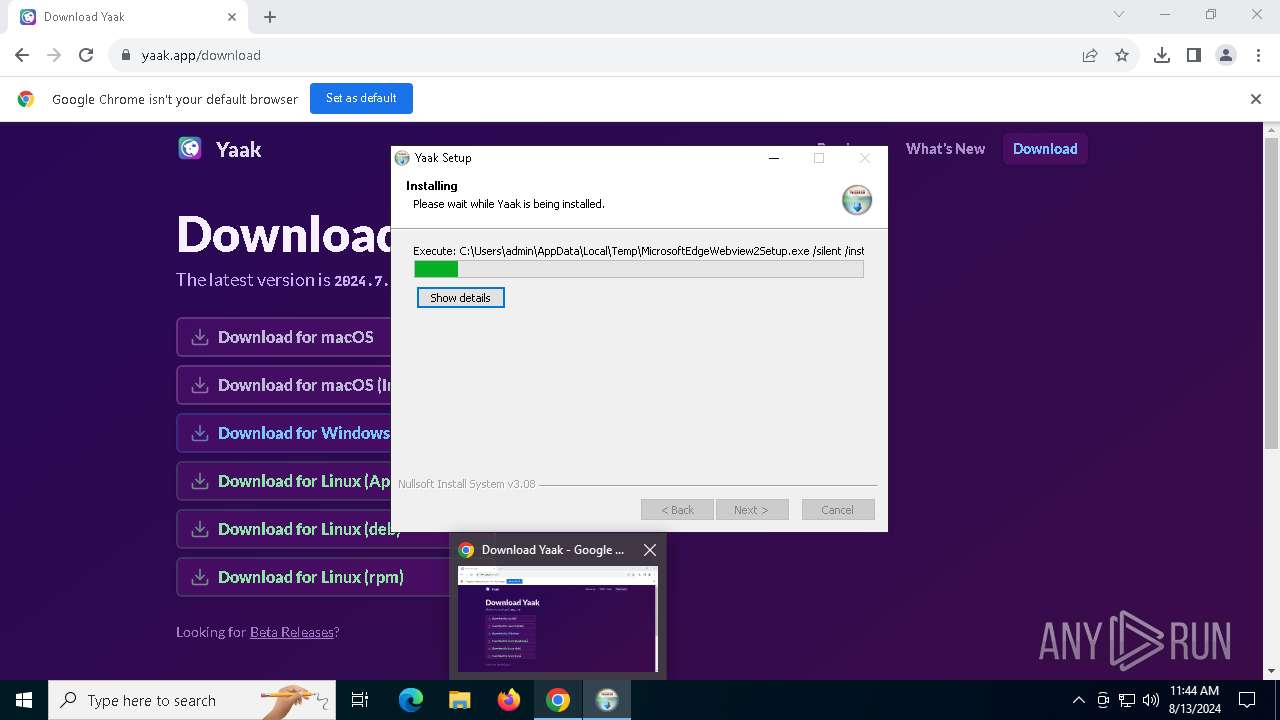This screenshot has width=1280, height=720.
Task: Open Task View on taskbar
Action: point(360,700)
